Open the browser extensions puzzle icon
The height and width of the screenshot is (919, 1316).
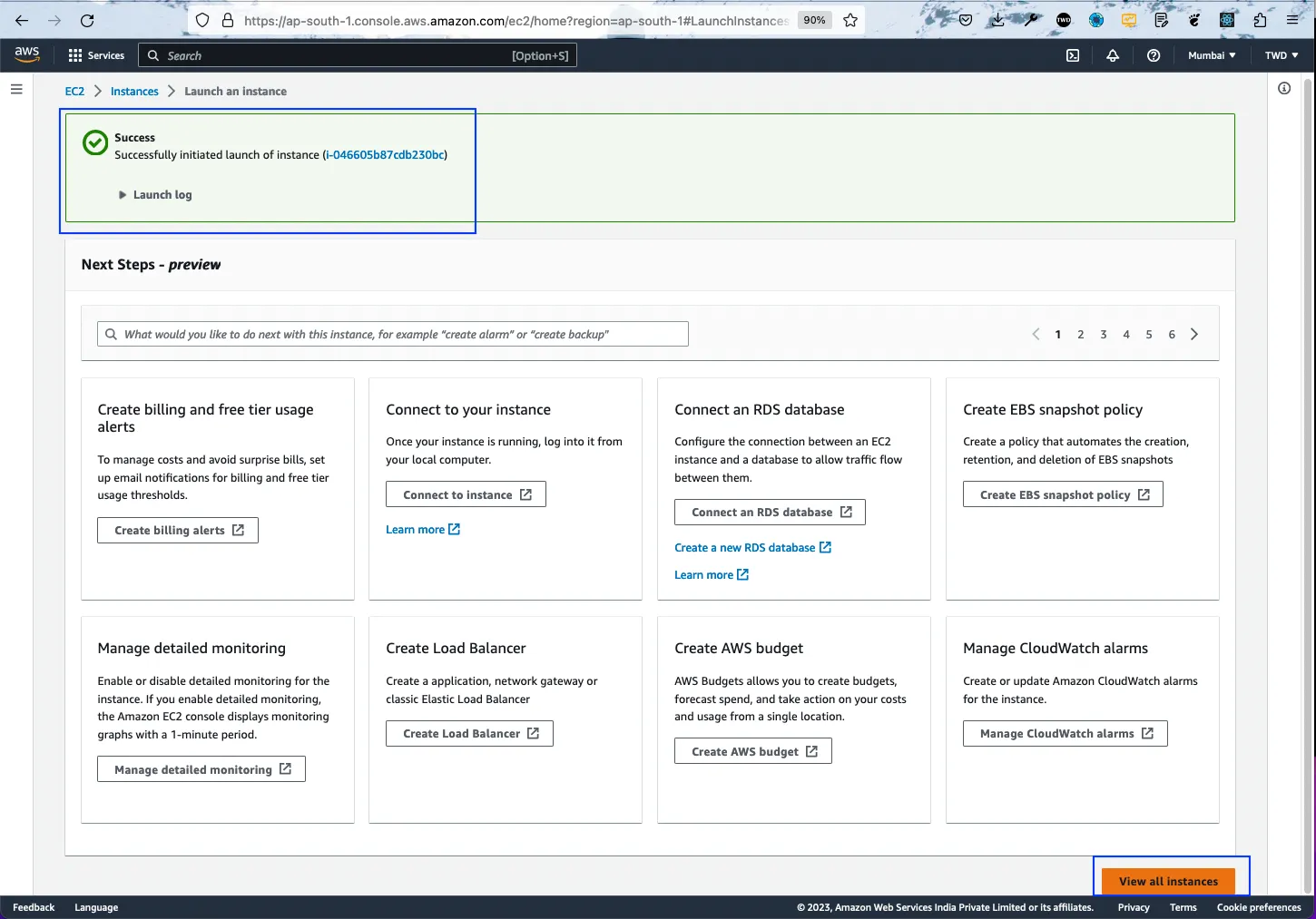[1260, 20]
